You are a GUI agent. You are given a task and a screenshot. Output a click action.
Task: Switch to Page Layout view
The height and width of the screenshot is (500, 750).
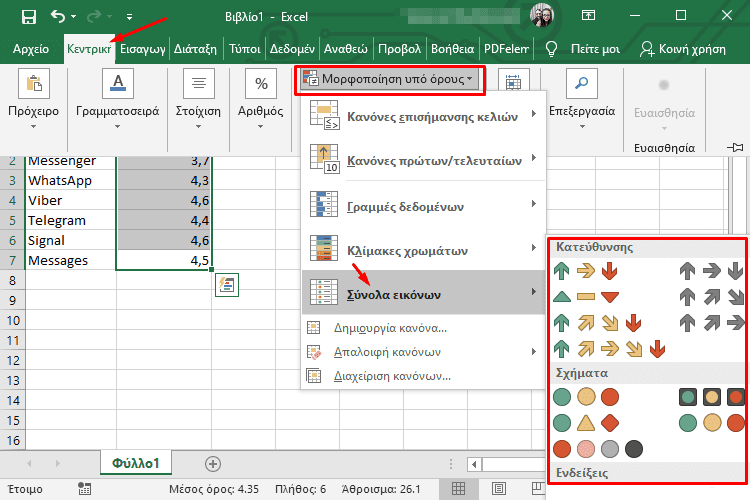point(499,489)
